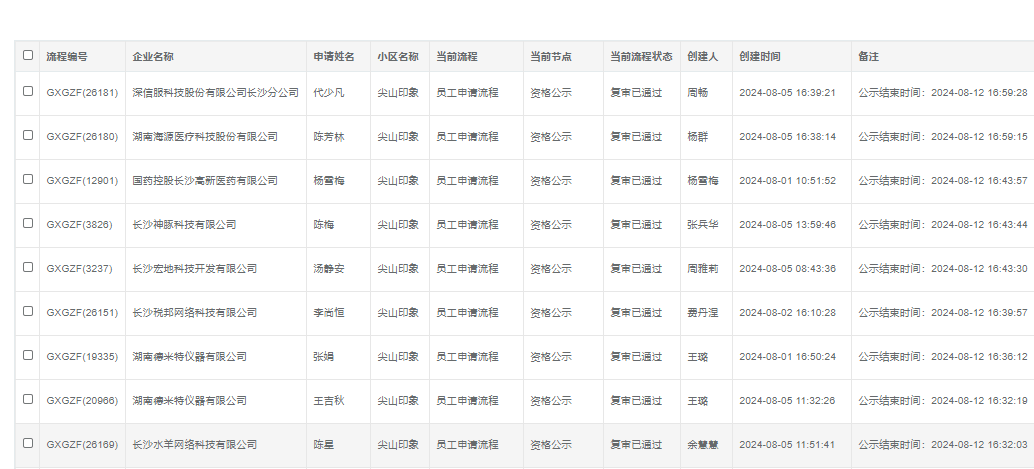This screenshot has width=1034, height=469.
Task: Mark the checkbox for row GXGZF(3237)
Action: tap(28, 267)
